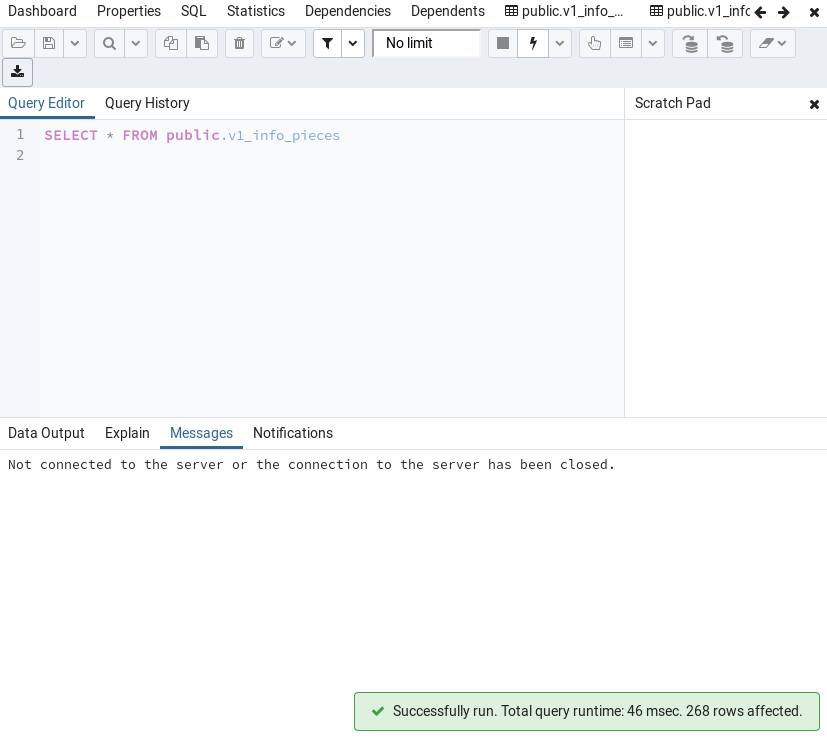The image size is (827, 752).
Task: Click the Open File folder icon
Action: click(x=18, y=43)
